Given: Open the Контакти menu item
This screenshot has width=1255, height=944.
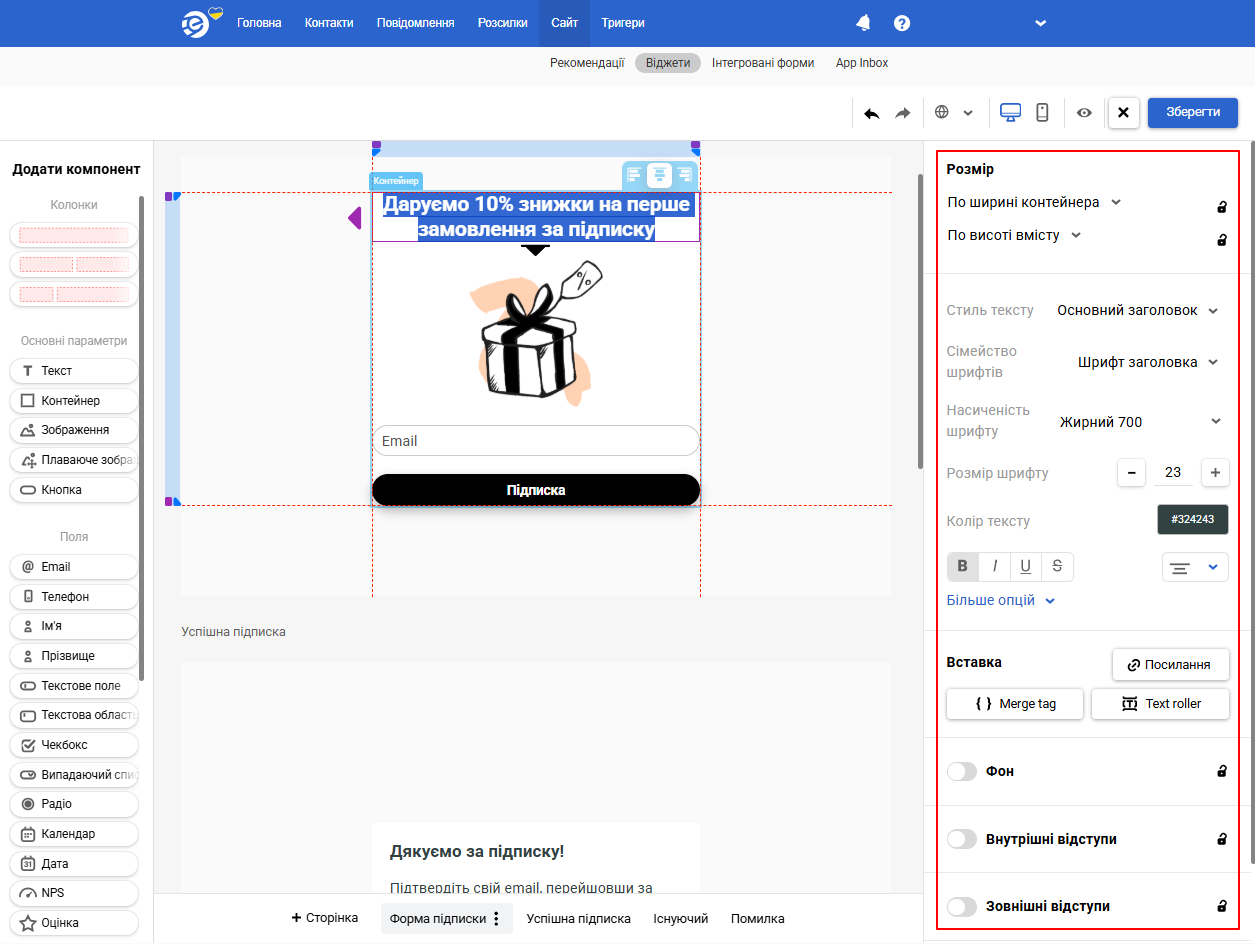Looking at the screenshot, I should pos(329,23).
